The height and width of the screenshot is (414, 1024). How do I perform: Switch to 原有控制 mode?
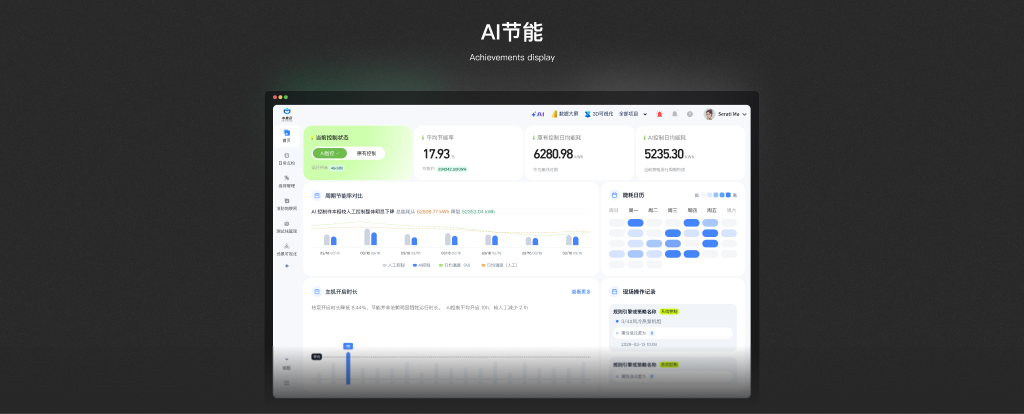pos(366,153)
